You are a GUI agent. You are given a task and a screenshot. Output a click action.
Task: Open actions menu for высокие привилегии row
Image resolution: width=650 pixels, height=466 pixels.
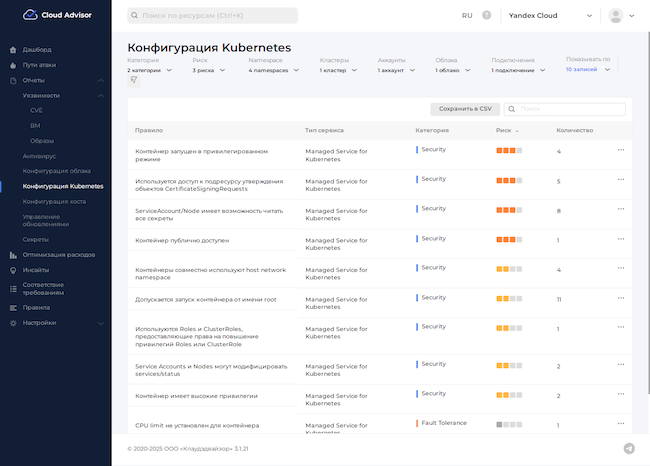pyautogui.click(x=621, y=394)
